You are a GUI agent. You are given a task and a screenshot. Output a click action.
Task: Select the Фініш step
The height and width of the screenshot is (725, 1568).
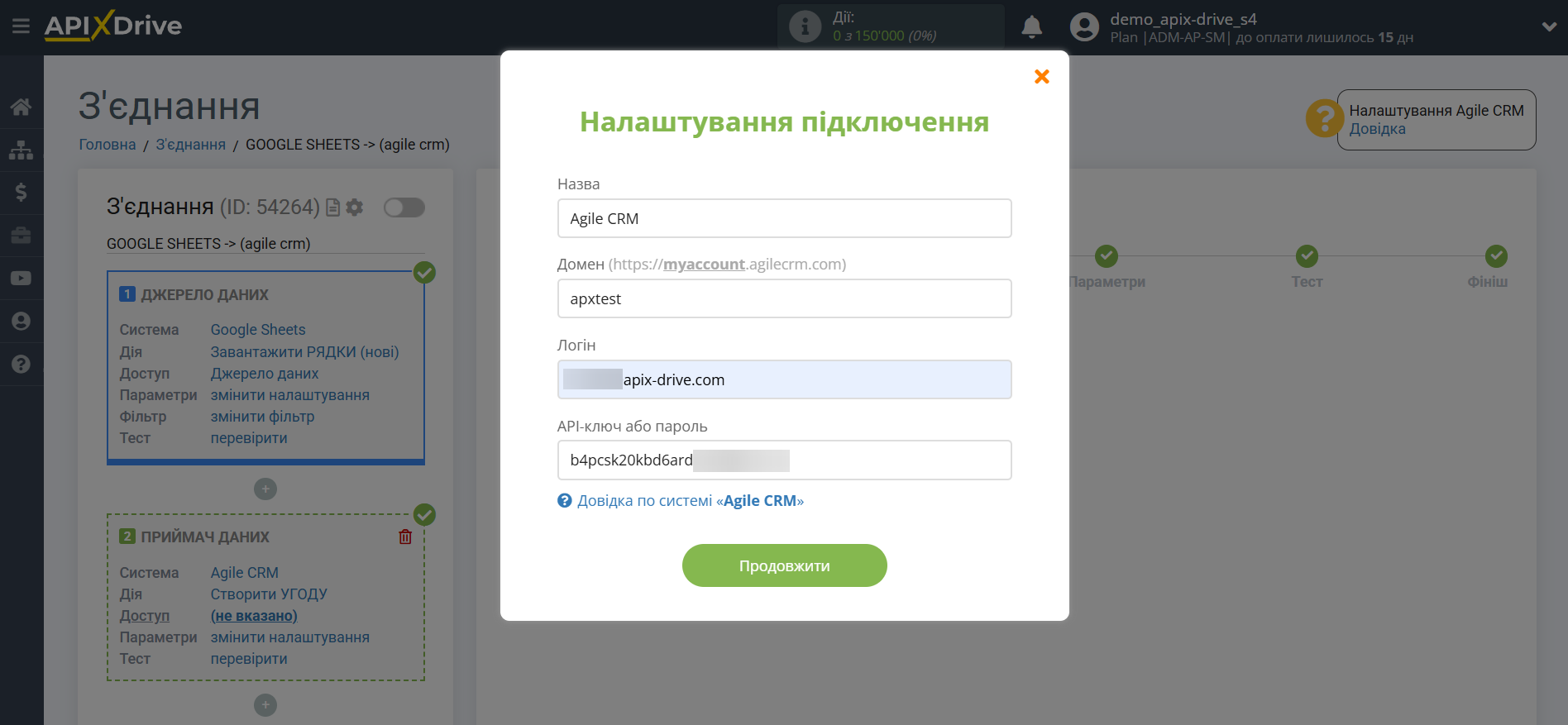tap(1488, 281)
